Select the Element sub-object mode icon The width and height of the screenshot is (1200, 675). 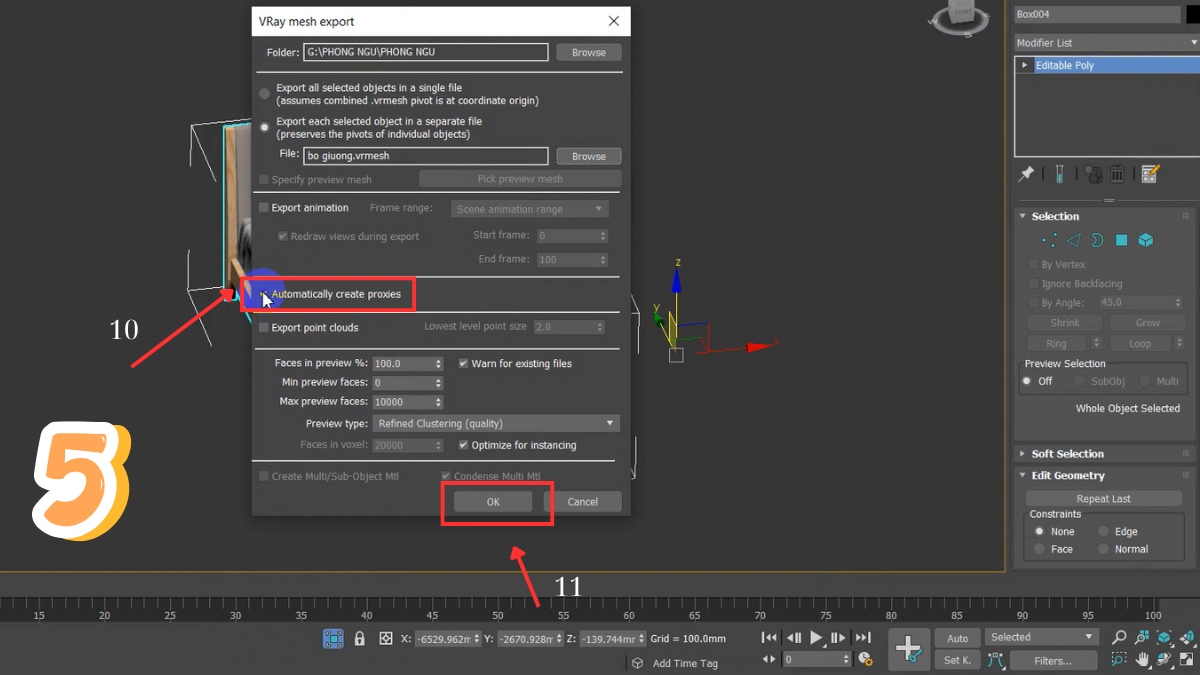click(1146, 240)
